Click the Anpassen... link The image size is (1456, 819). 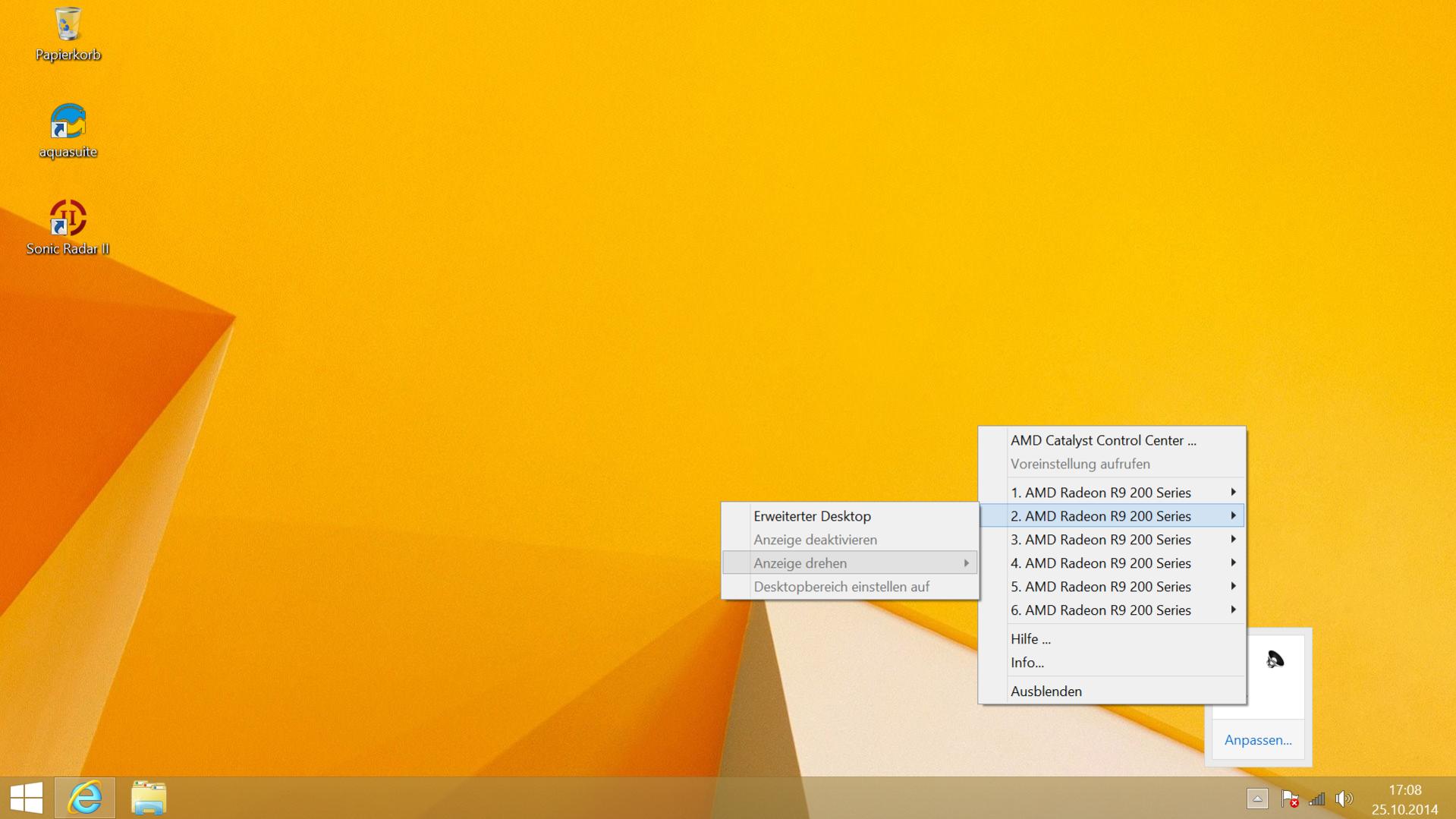click(1258, 740)
